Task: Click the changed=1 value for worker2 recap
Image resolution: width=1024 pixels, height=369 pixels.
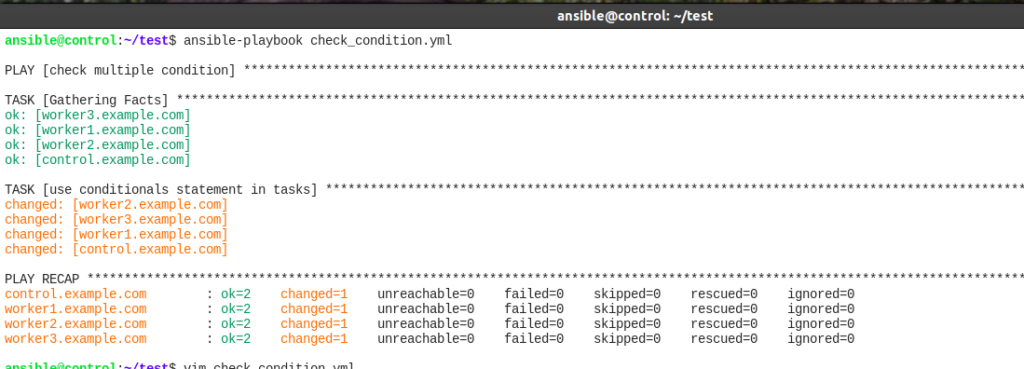Action: click(314, 324)
